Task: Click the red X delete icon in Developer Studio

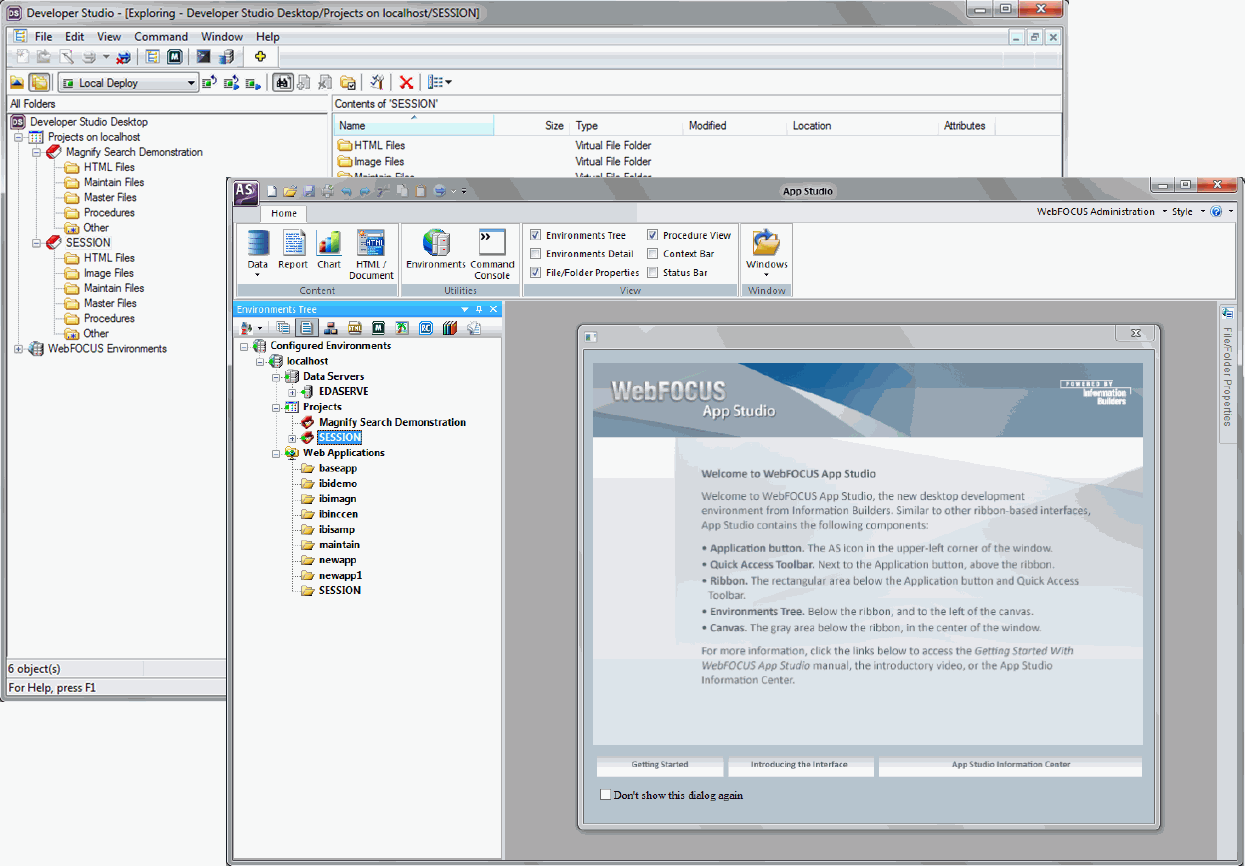Action: click(406, 83)
